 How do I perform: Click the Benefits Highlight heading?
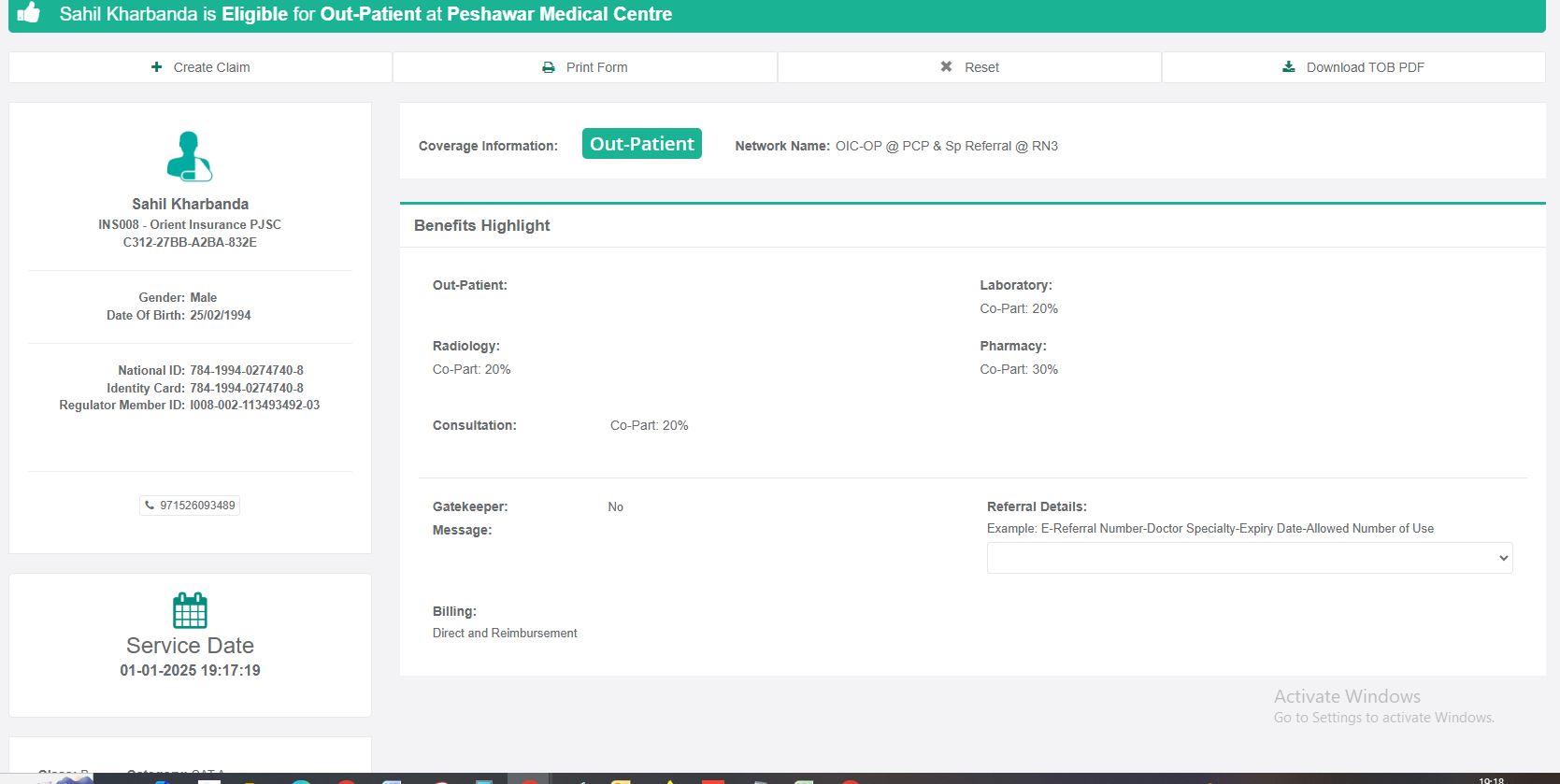point(482,225)
